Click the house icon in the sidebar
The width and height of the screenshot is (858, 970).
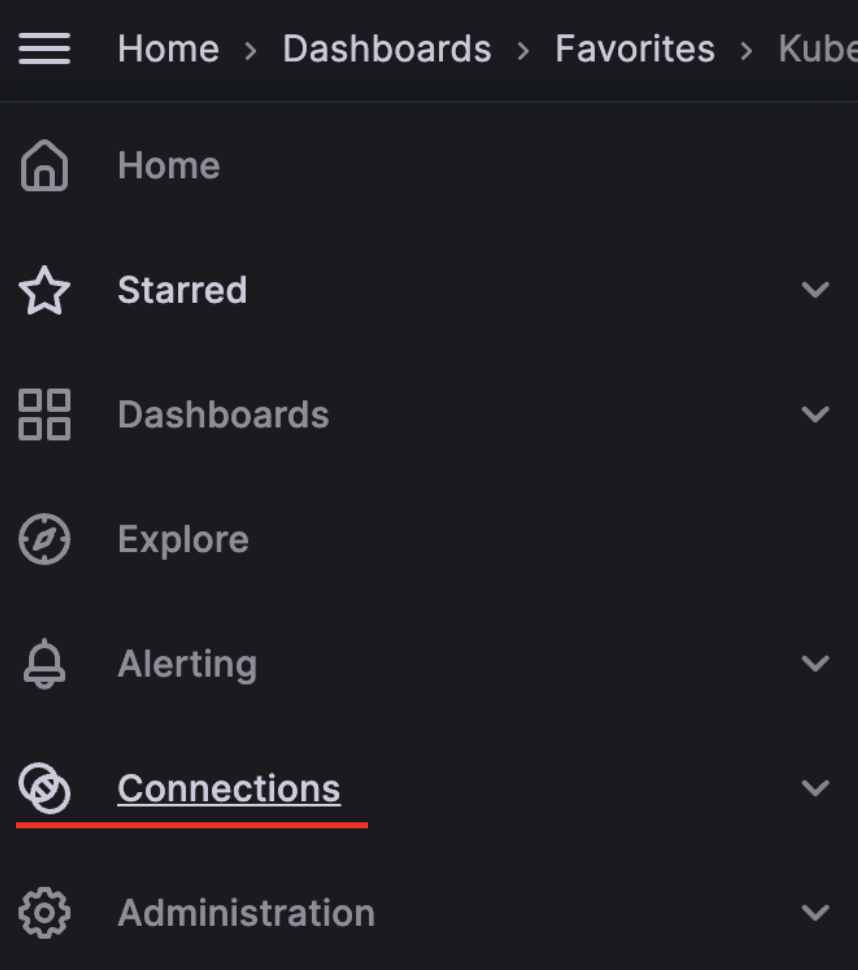44,166
